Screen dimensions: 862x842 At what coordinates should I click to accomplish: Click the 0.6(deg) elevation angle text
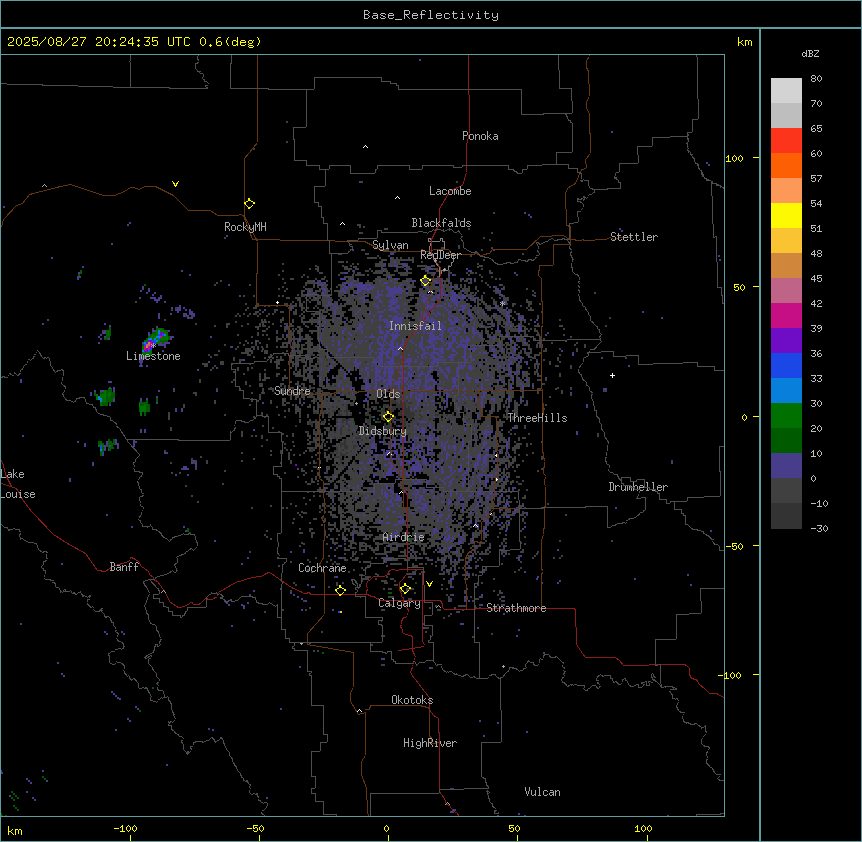pos(230,42)
